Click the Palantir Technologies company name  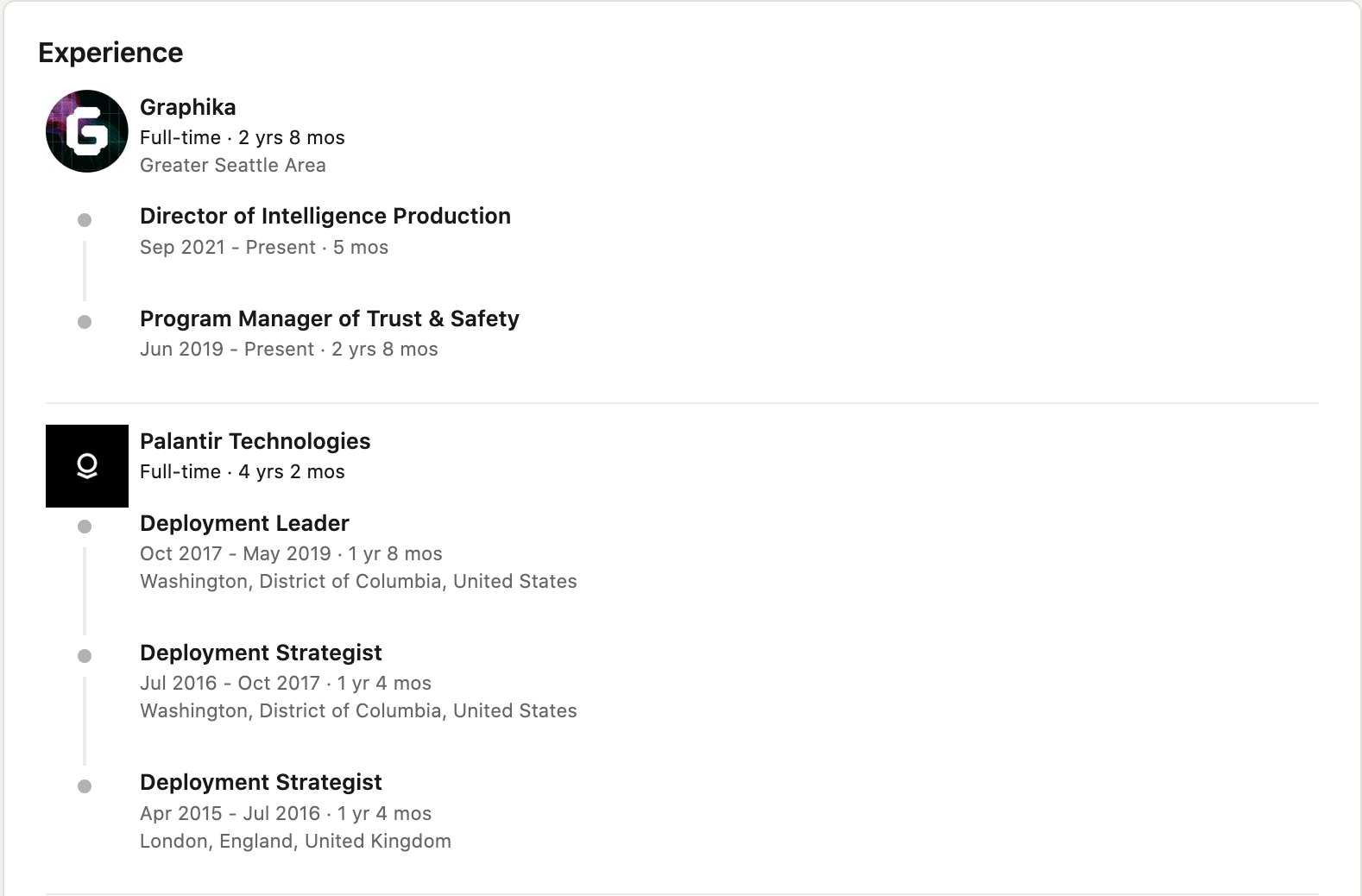255,441
